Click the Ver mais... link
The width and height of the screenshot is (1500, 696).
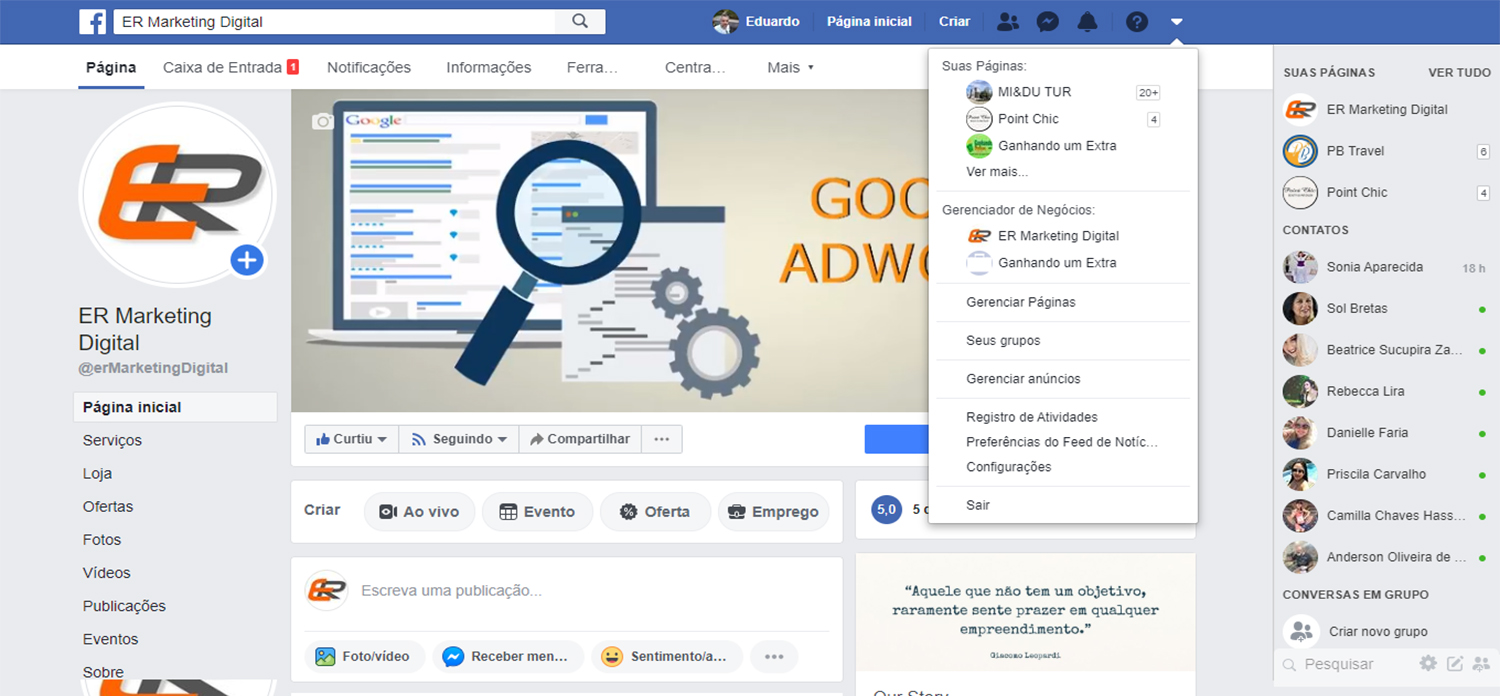click(997, 172)
